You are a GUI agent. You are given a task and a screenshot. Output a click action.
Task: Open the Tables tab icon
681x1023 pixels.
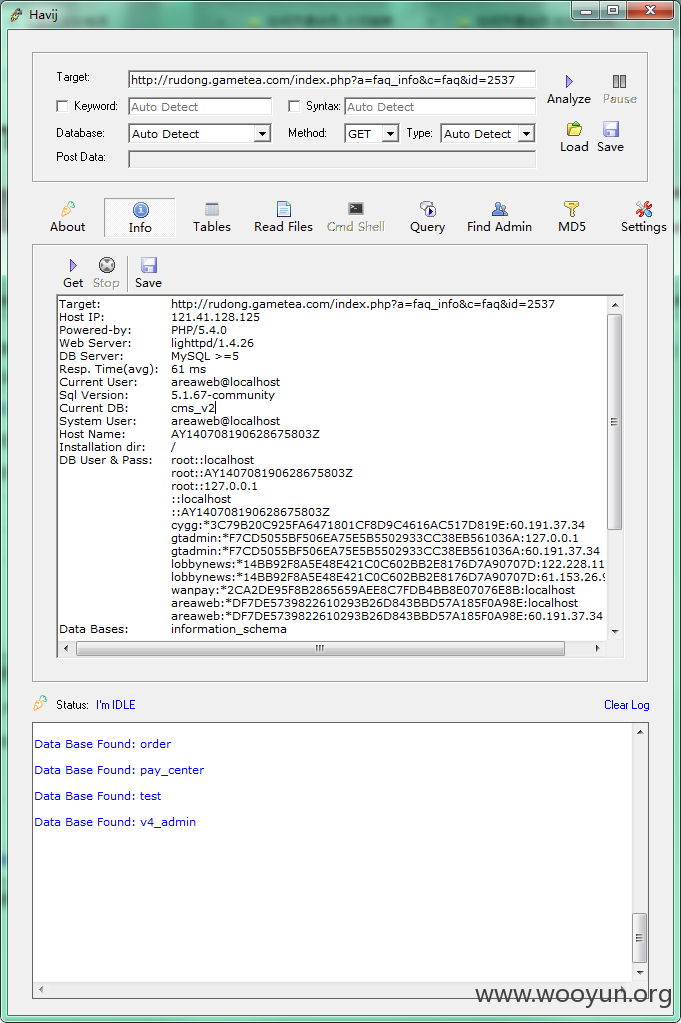click(x=212, y=209)
